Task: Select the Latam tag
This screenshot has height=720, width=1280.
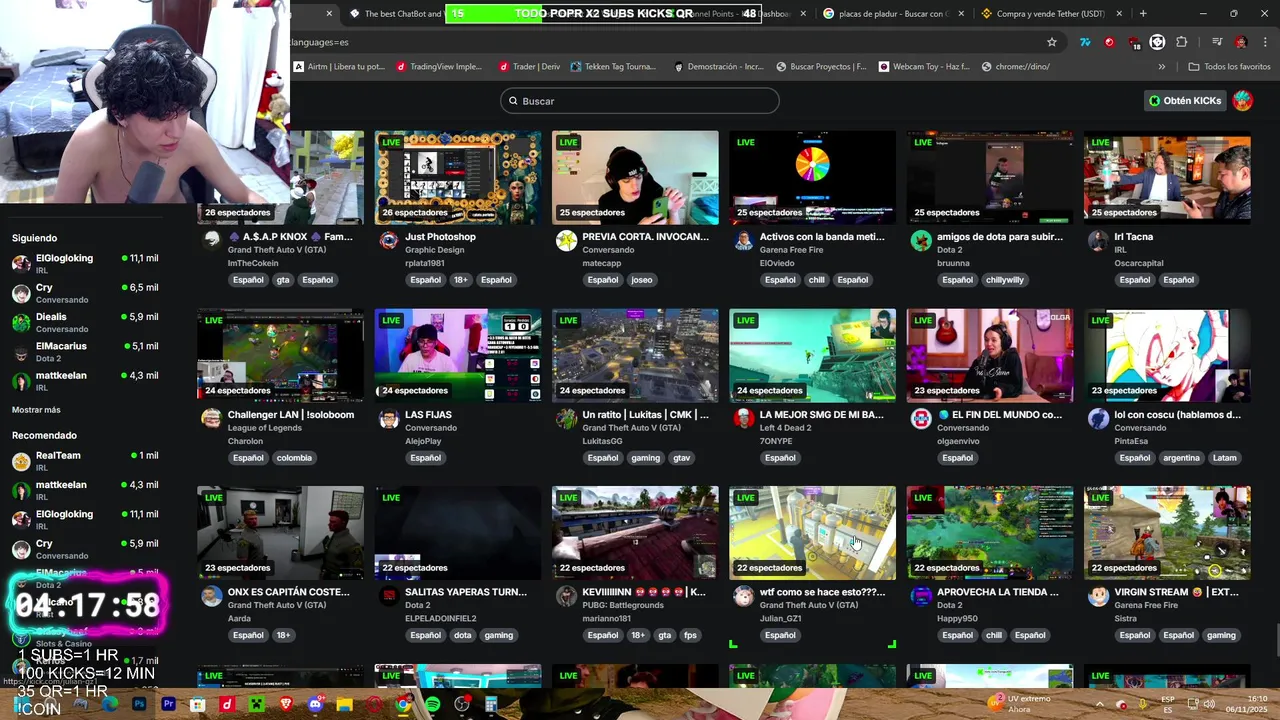Action: click(1224, 458)
